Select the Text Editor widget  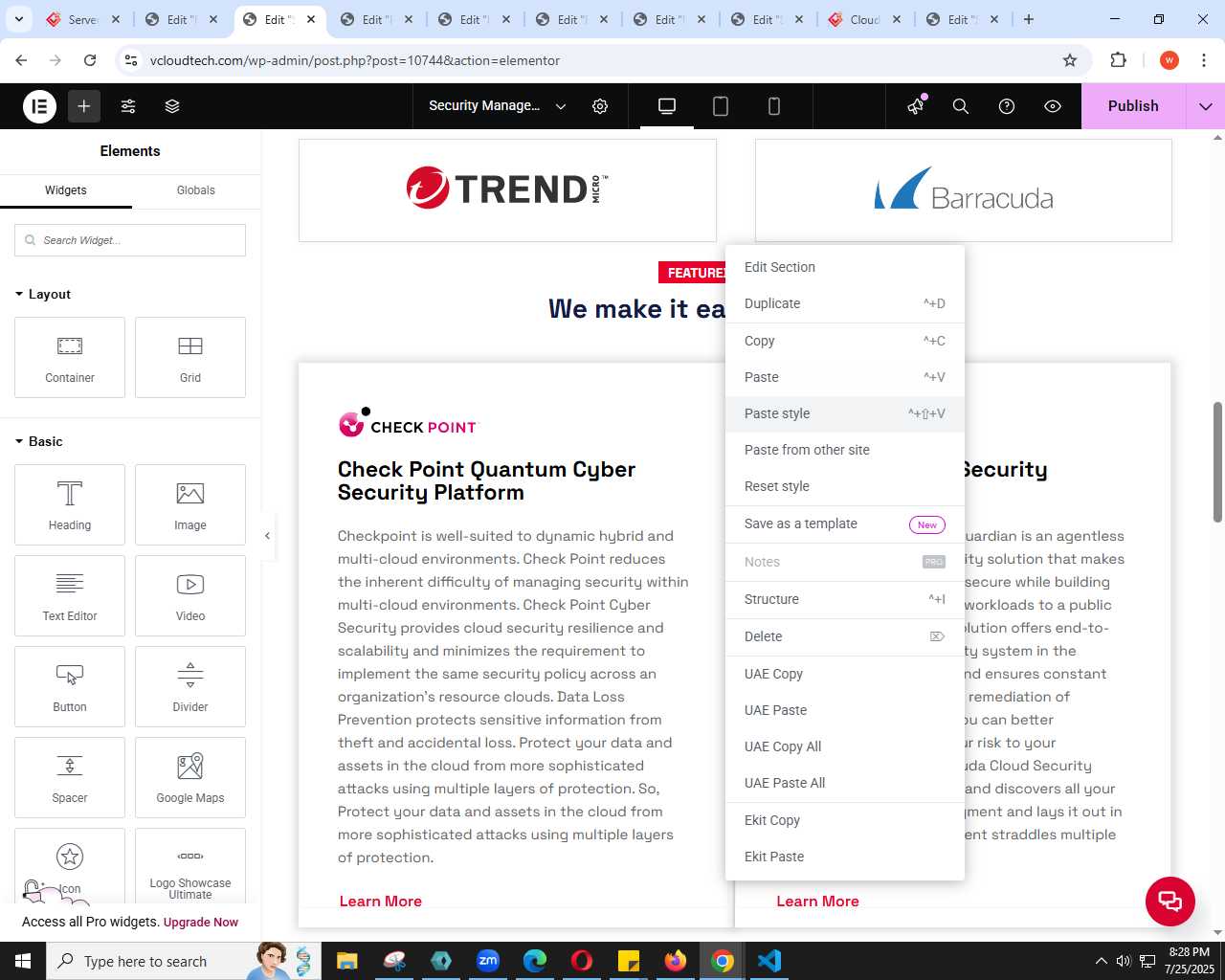click(x=70, y=595)
